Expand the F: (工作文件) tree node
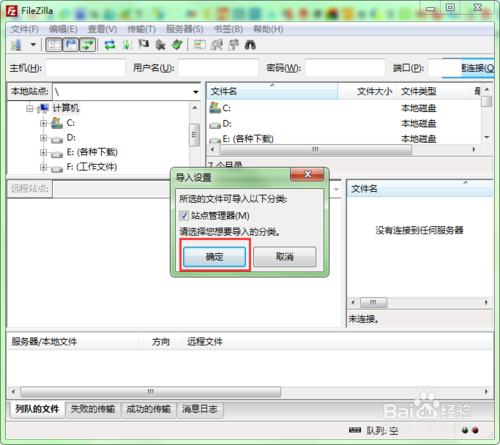Viewport: 500px width, 445px height. point(43,167)
